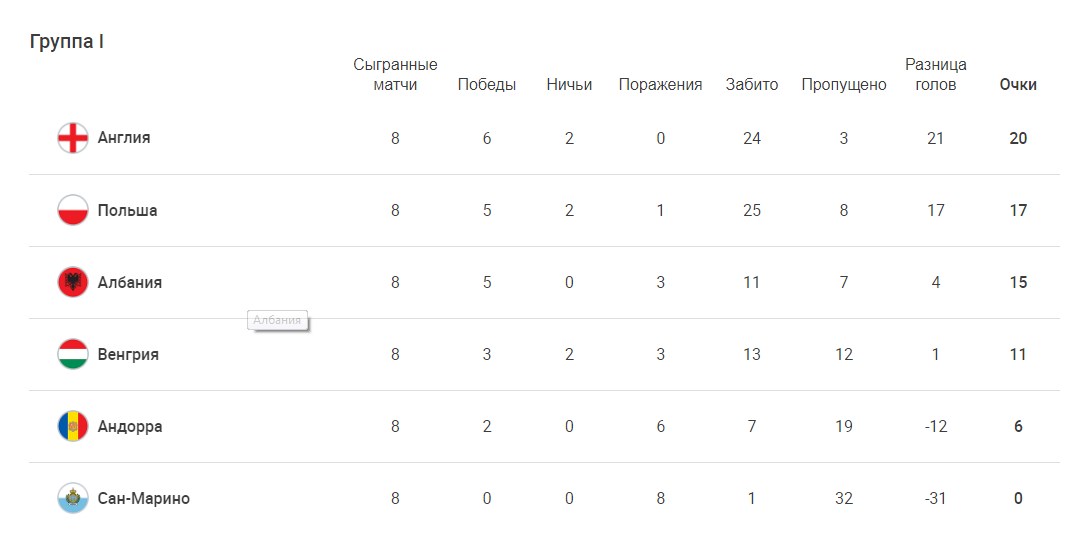Open the Албания team link
Viewport: 1088px width, 548px height.
(129, 282)
